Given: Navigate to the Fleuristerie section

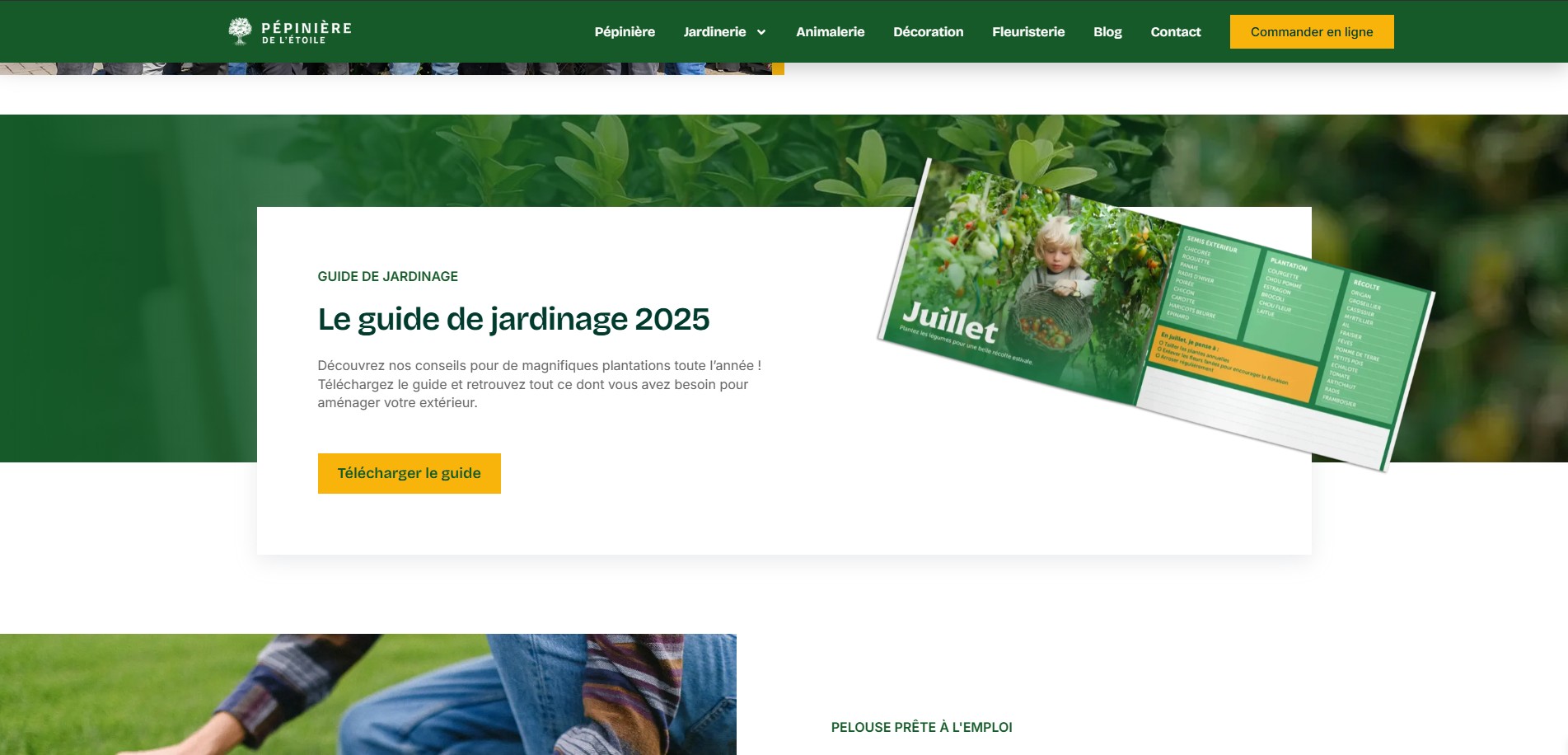Looking at the screenshot, I should point(1028,31).
